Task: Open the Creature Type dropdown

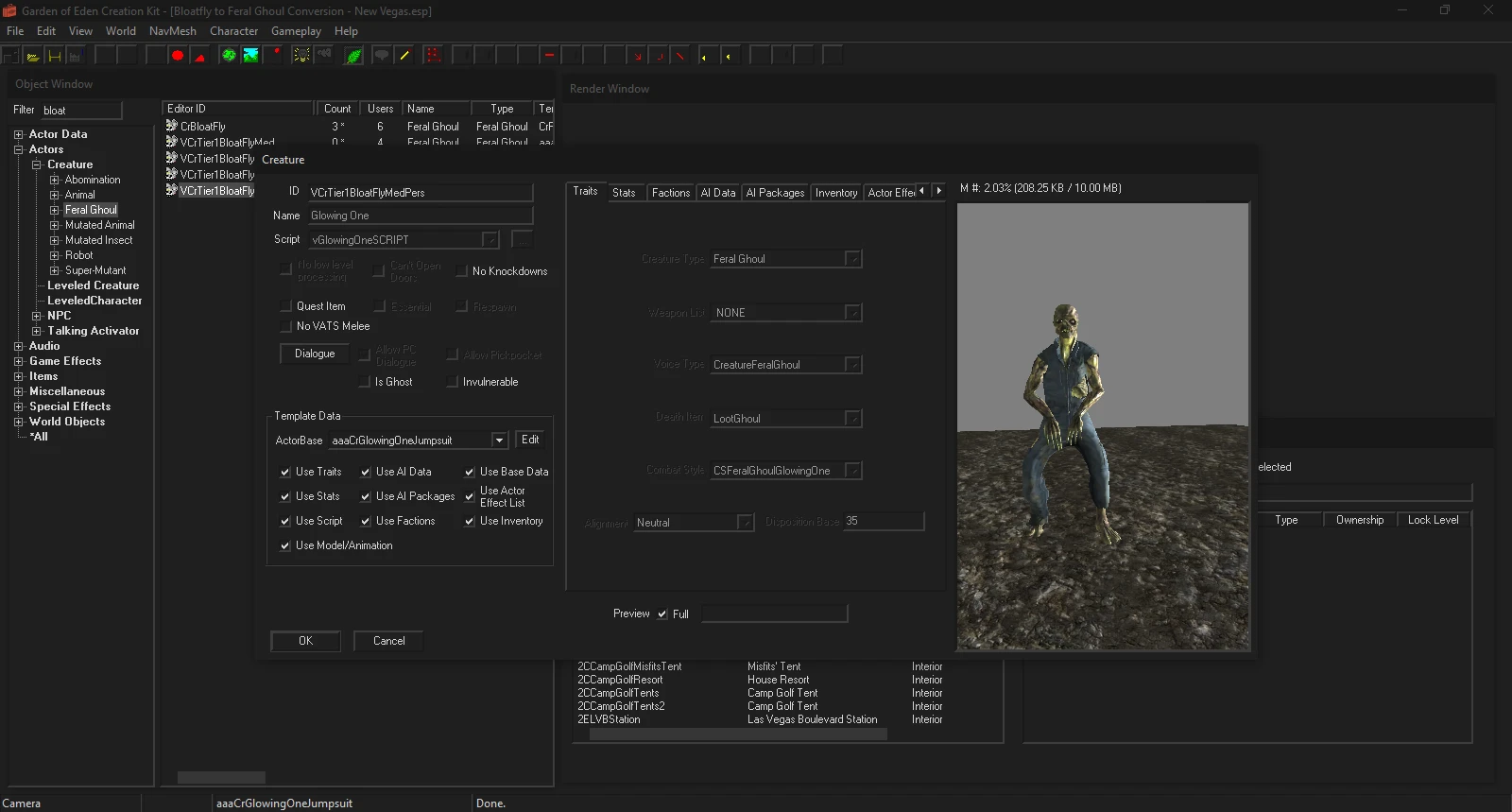Action: point(852,259)
